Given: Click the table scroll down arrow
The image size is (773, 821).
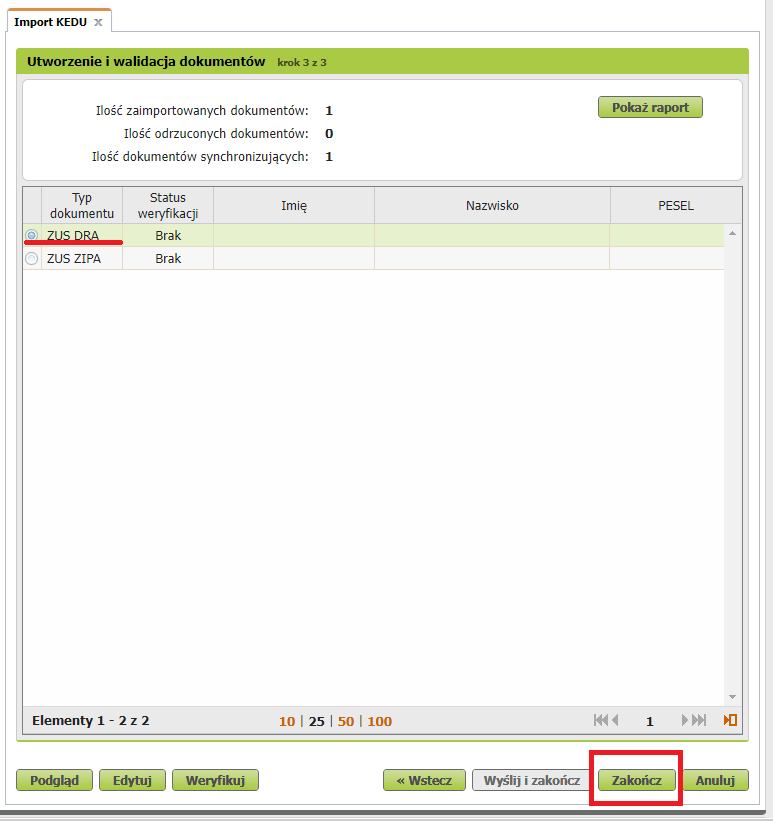Looking at the screenshot, I should pos(733,697).
